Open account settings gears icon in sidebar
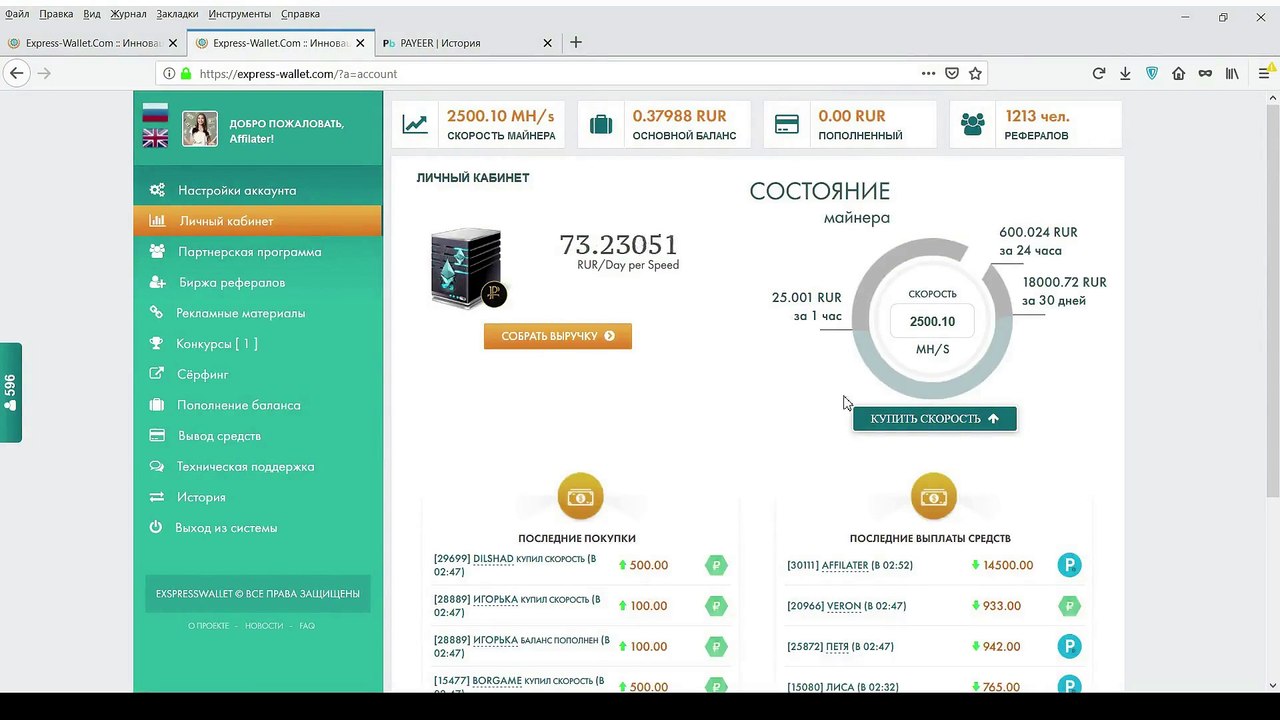This screenshot has height=720, width=1280. point(157,190)
